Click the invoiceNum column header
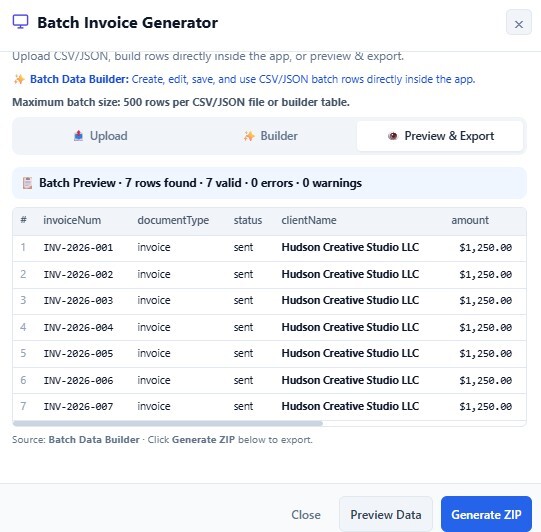Viewport: 541px width, 532px height. [72, 220]
